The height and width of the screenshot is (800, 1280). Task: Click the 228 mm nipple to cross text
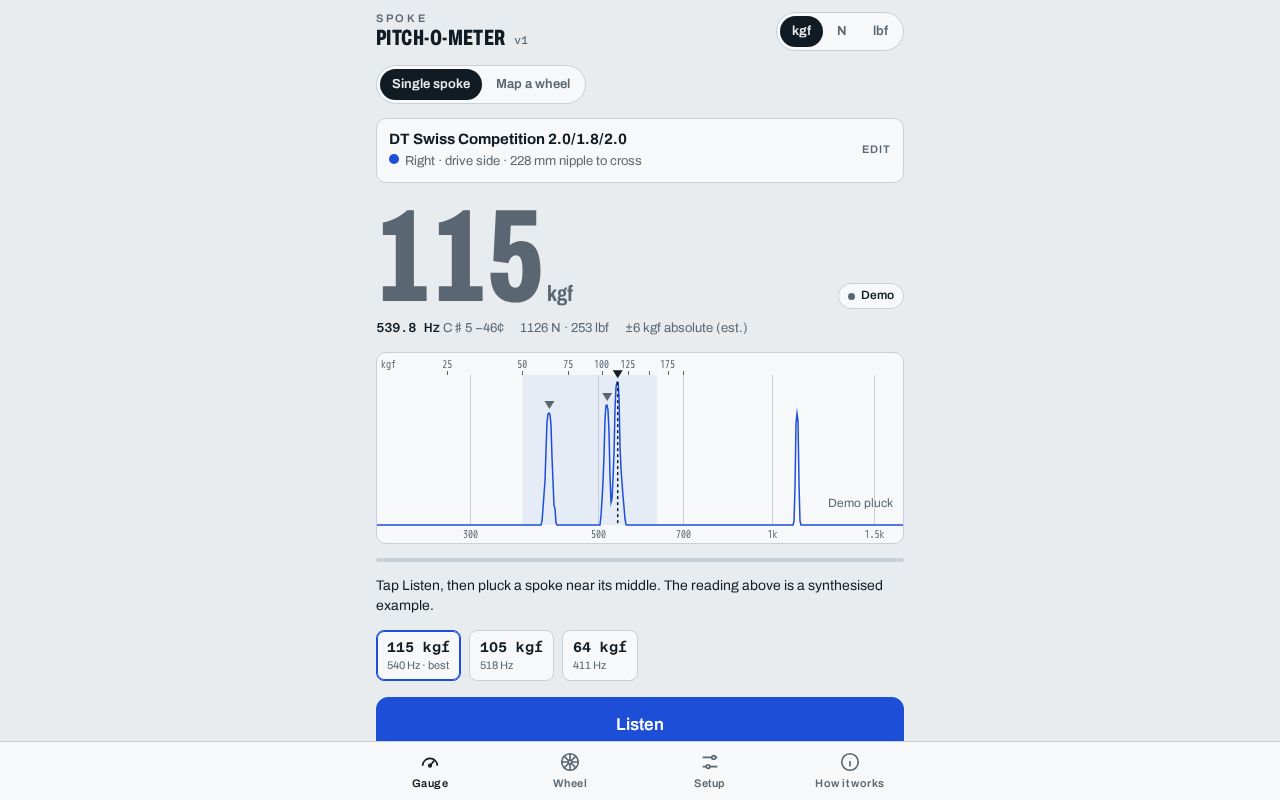[x=576, y=161]
